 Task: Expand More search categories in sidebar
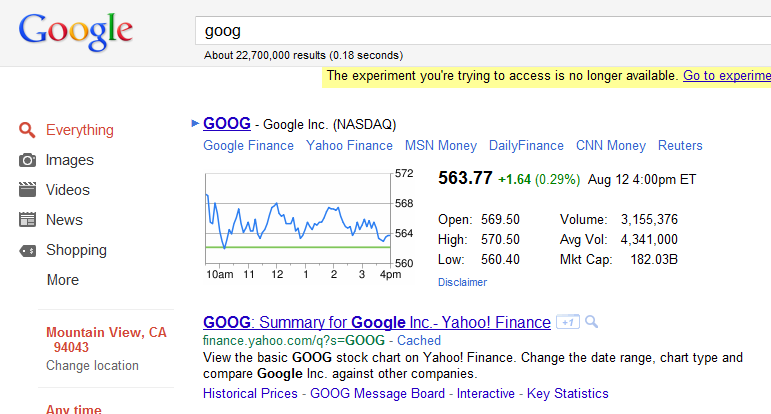tap(62, 280)
